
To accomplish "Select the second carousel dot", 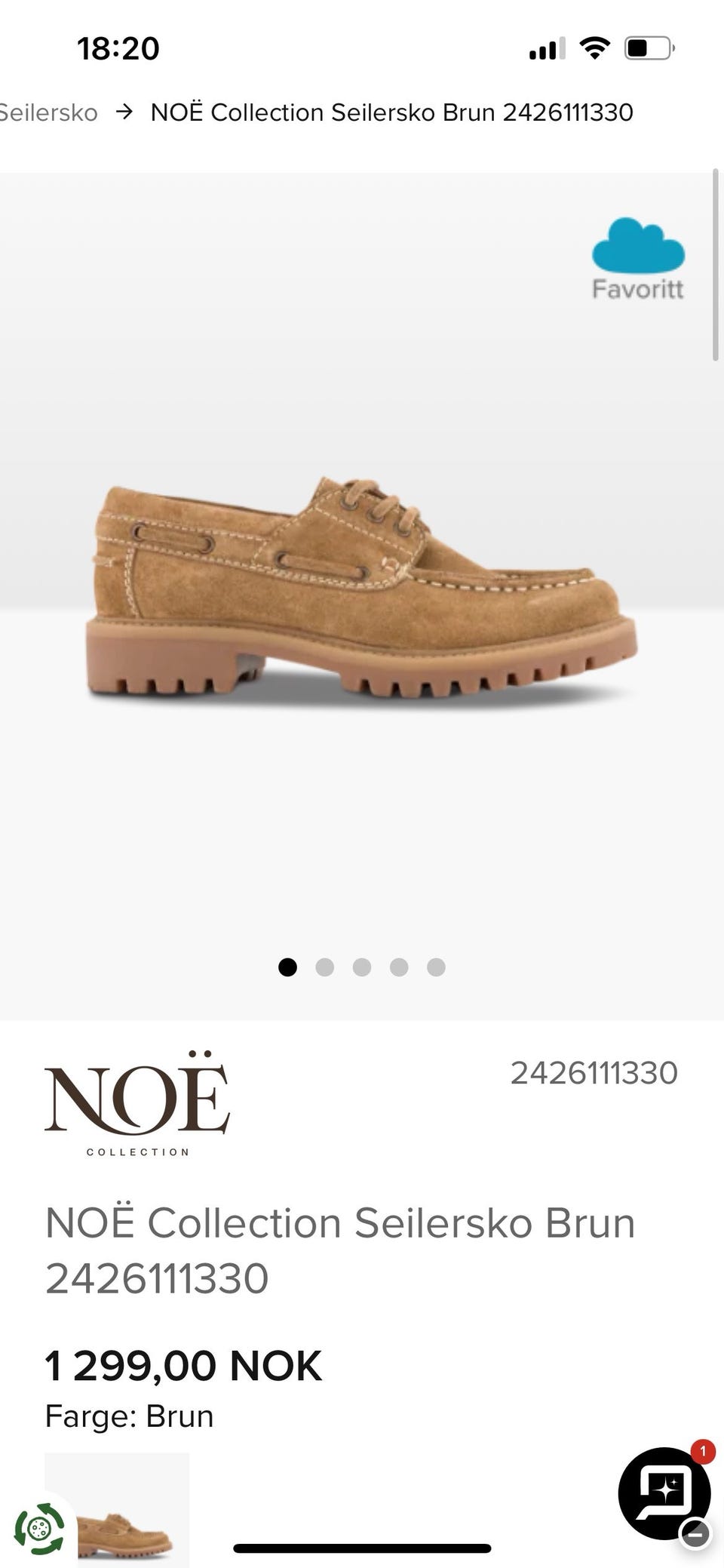I will pyautogui.click(x=324, y=967).
